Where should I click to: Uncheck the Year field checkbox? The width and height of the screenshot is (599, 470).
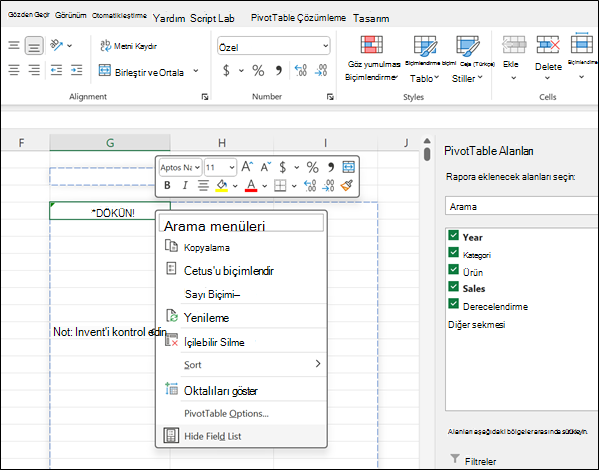pos(453,235)
